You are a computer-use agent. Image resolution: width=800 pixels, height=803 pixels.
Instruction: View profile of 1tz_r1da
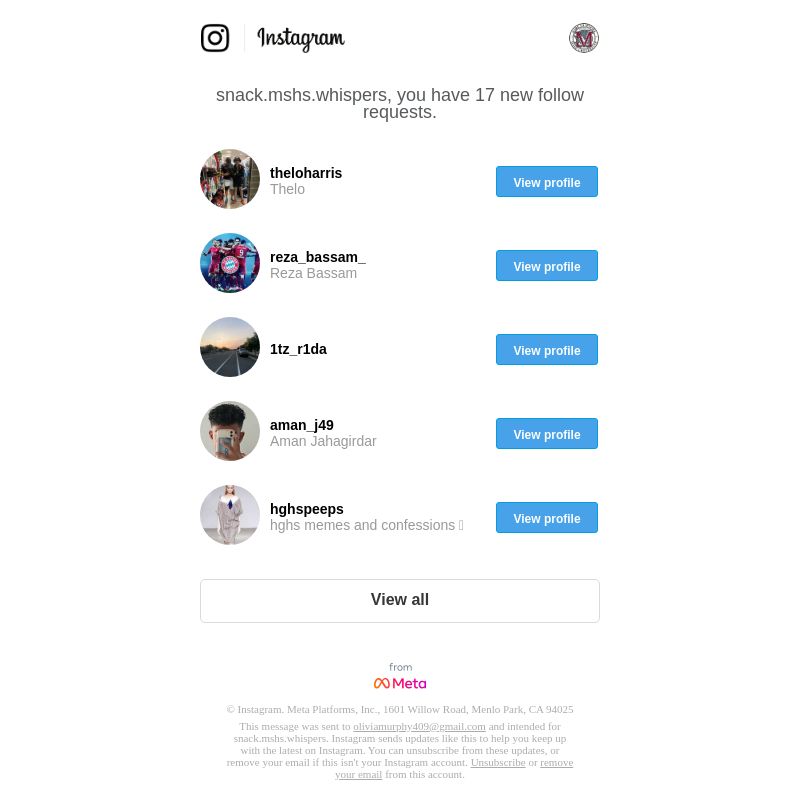[546, 349]
